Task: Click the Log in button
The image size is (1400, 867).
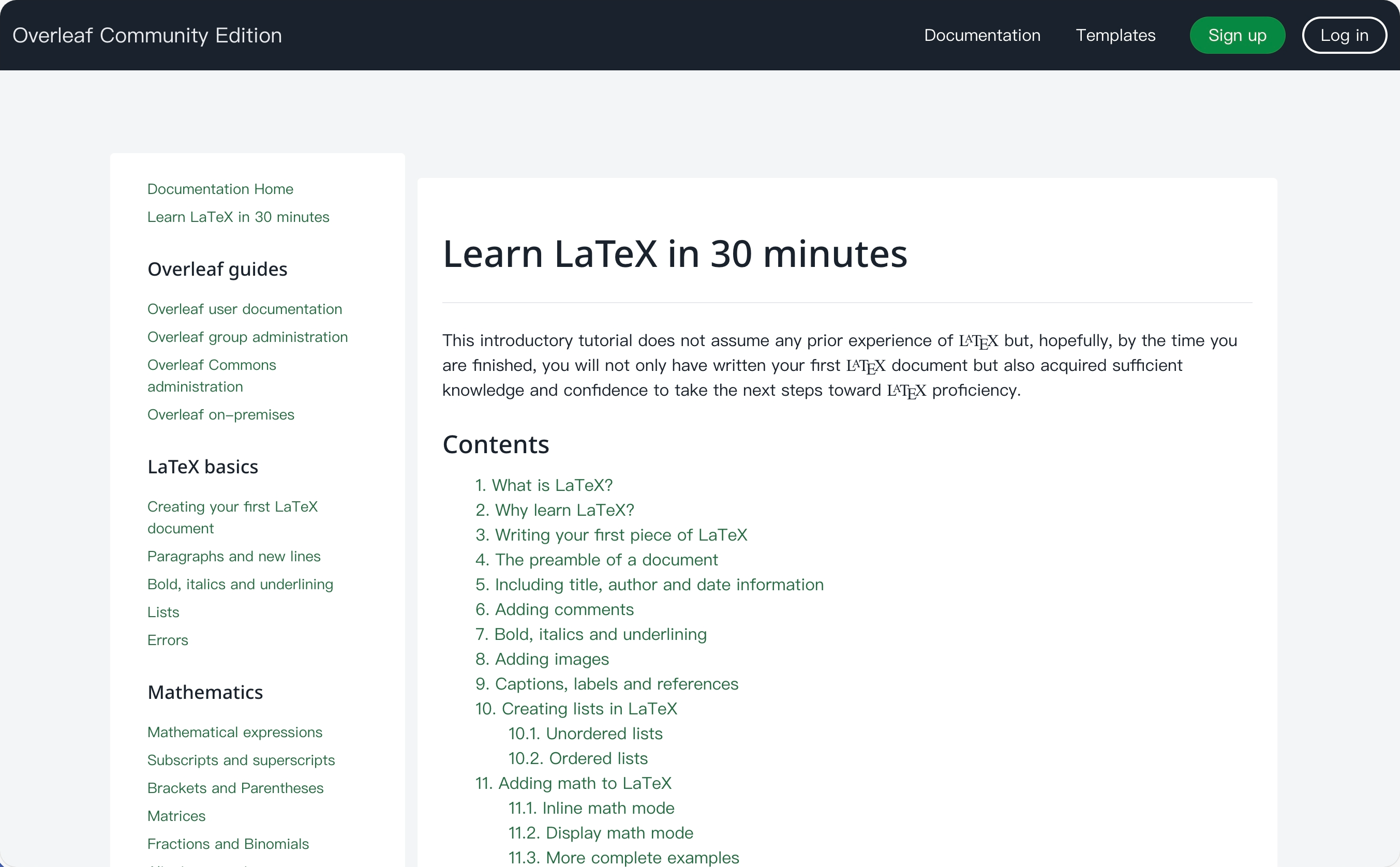Action: [x=1344, y=36]
